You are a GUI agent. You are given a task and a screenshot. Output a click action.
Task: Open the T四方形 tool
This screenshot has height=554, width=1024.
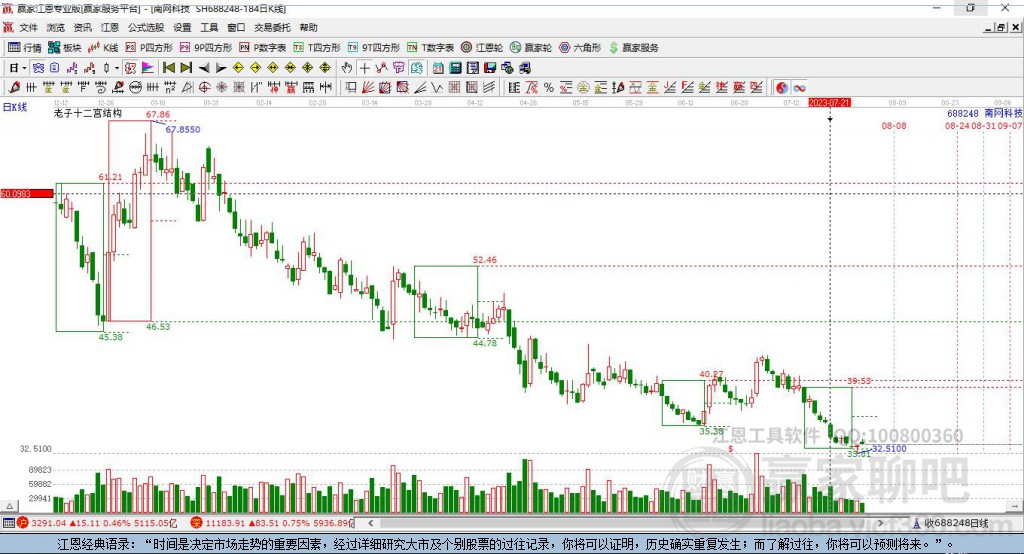click(317, 47)
